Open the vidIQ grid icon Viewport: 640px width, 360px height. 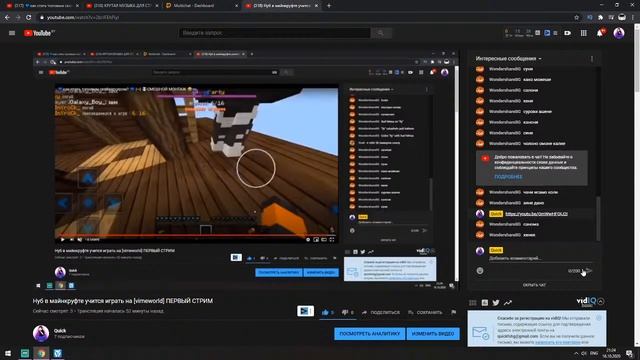pos(473,303)
